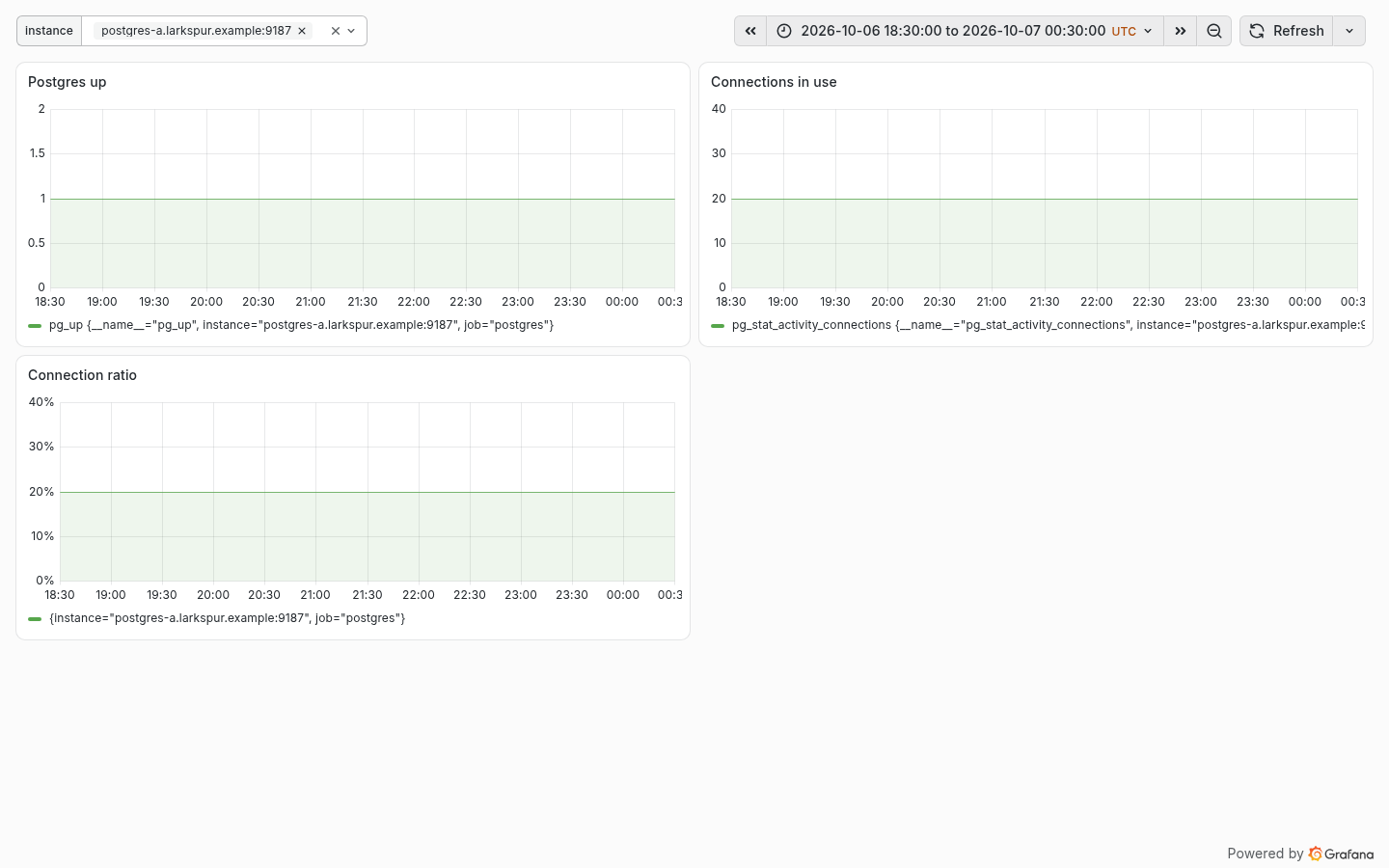Select the postgres-a.larkspur.example:9187 instance value
The height and width of the screenshot is (868, 1389).
pyautogui.click(x=196, y=31)
